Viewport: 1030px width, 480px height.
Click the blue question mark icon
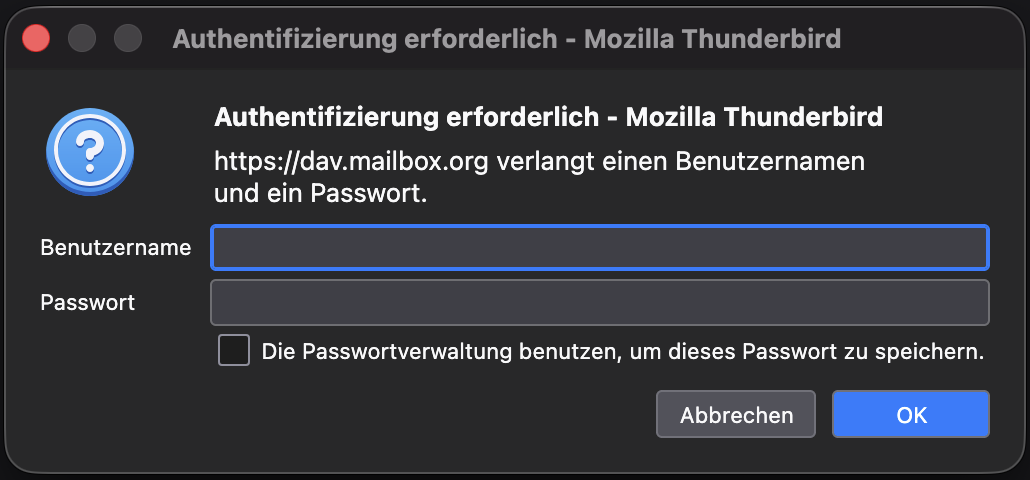89,151
